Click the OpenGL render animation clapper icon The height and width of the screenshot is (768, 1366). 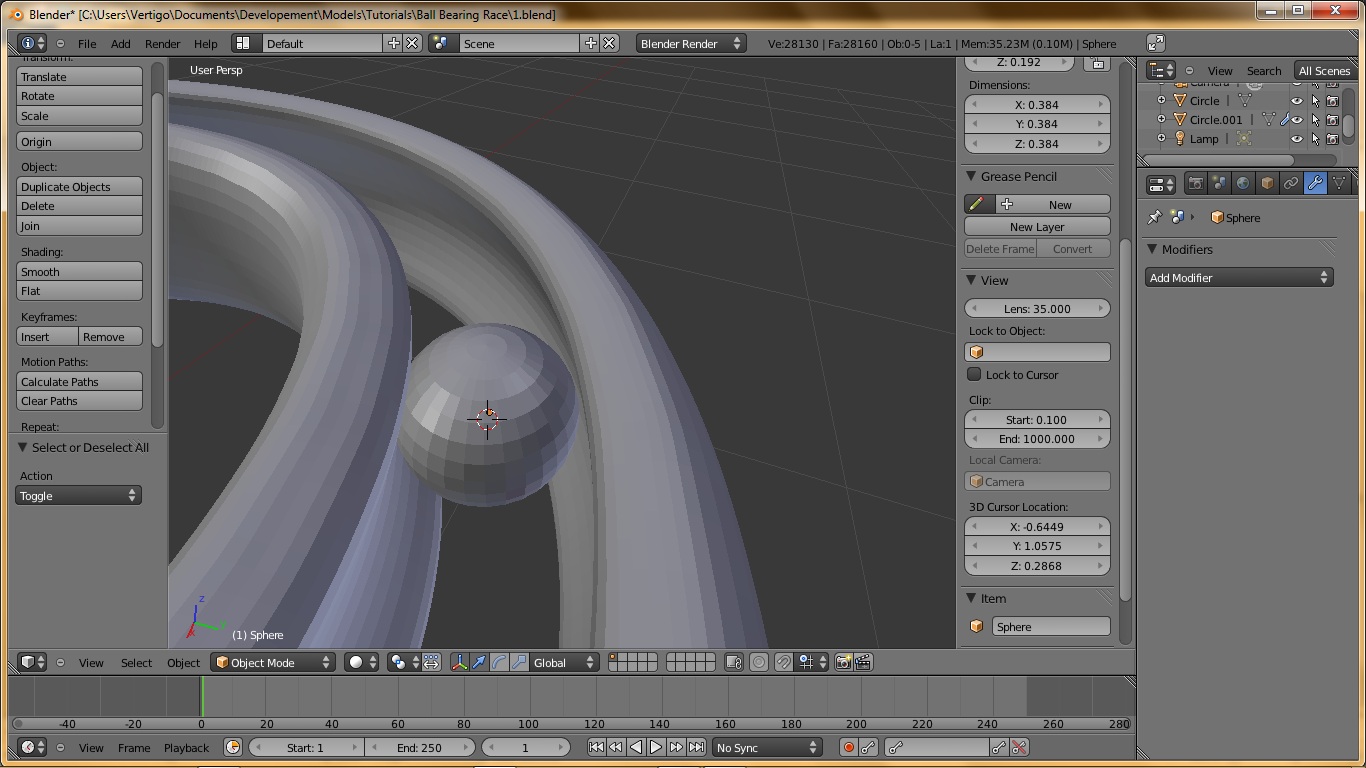coord(863,662)
